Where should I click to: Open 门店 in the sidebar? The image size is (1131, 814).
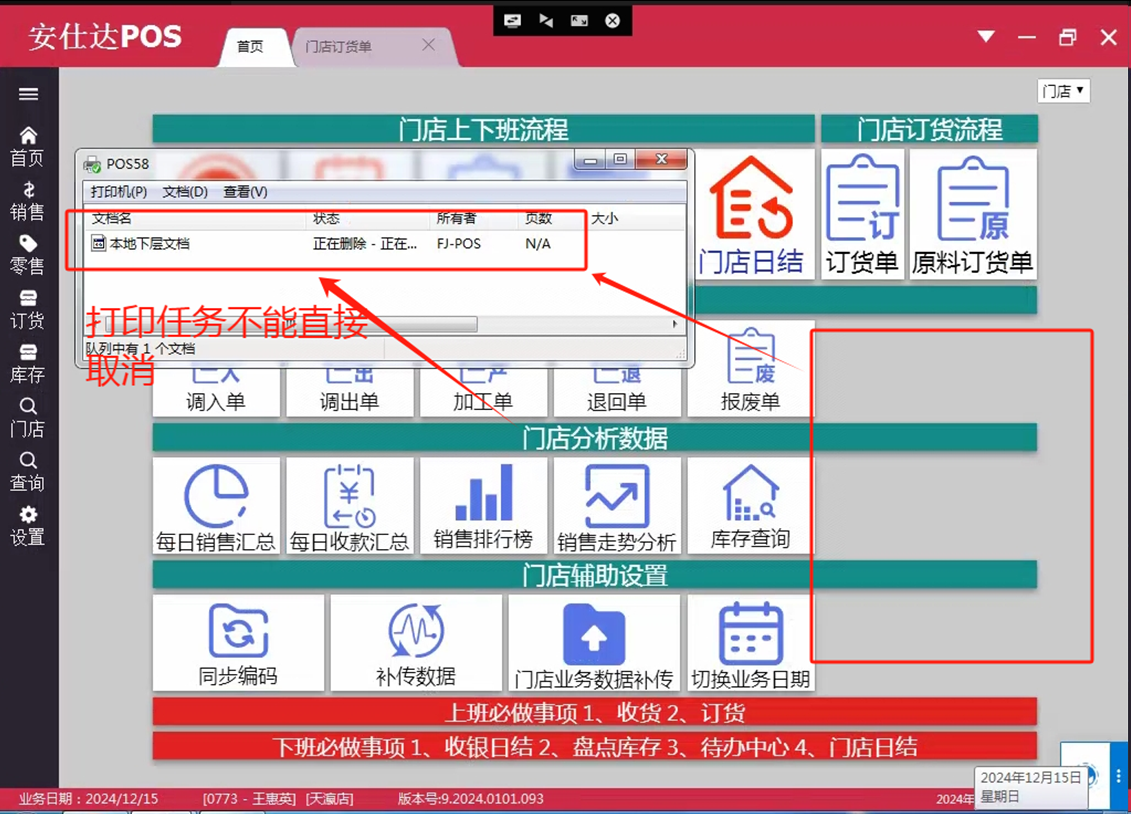(x=28, y=417)
